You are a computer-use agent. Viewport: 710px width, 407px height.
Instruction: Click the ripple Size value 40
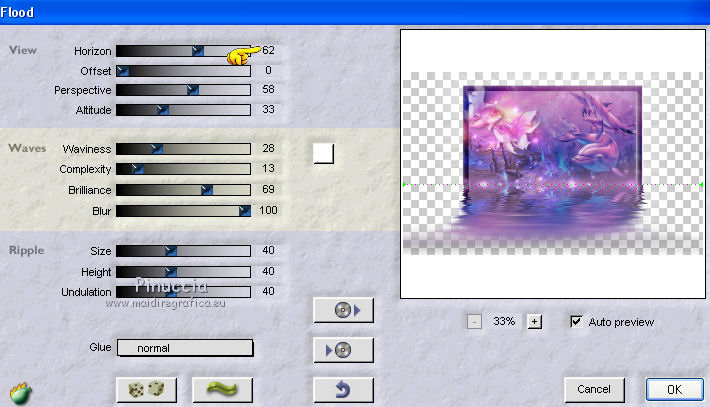point(268,250)
